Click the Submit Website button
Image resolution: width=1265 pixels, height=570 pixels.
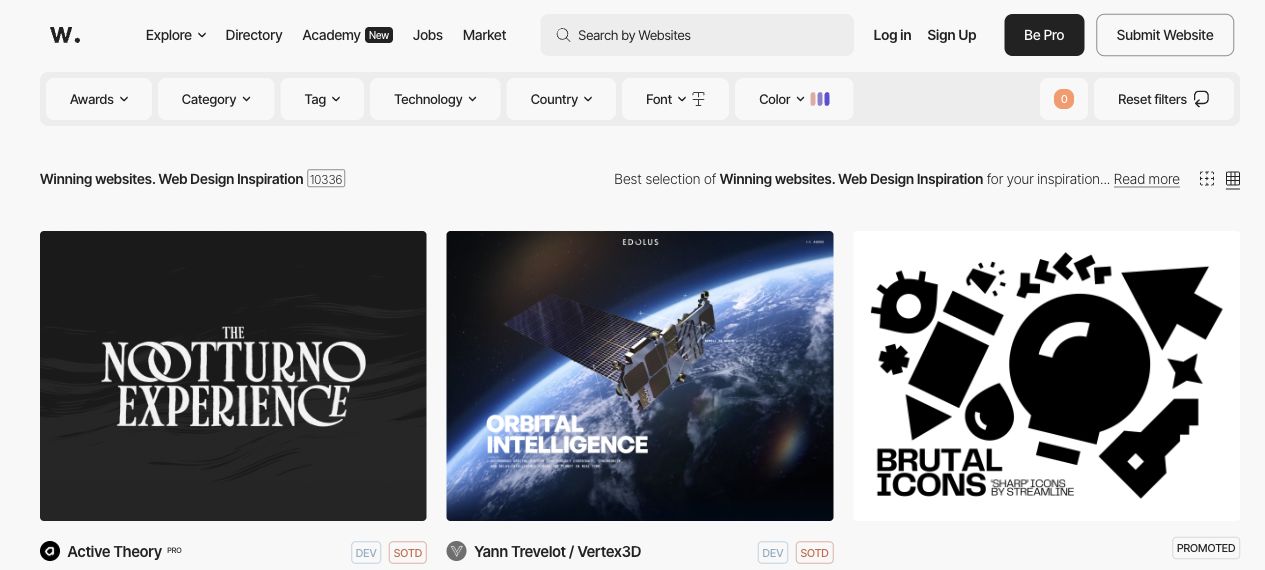(x=1165, y=35)
